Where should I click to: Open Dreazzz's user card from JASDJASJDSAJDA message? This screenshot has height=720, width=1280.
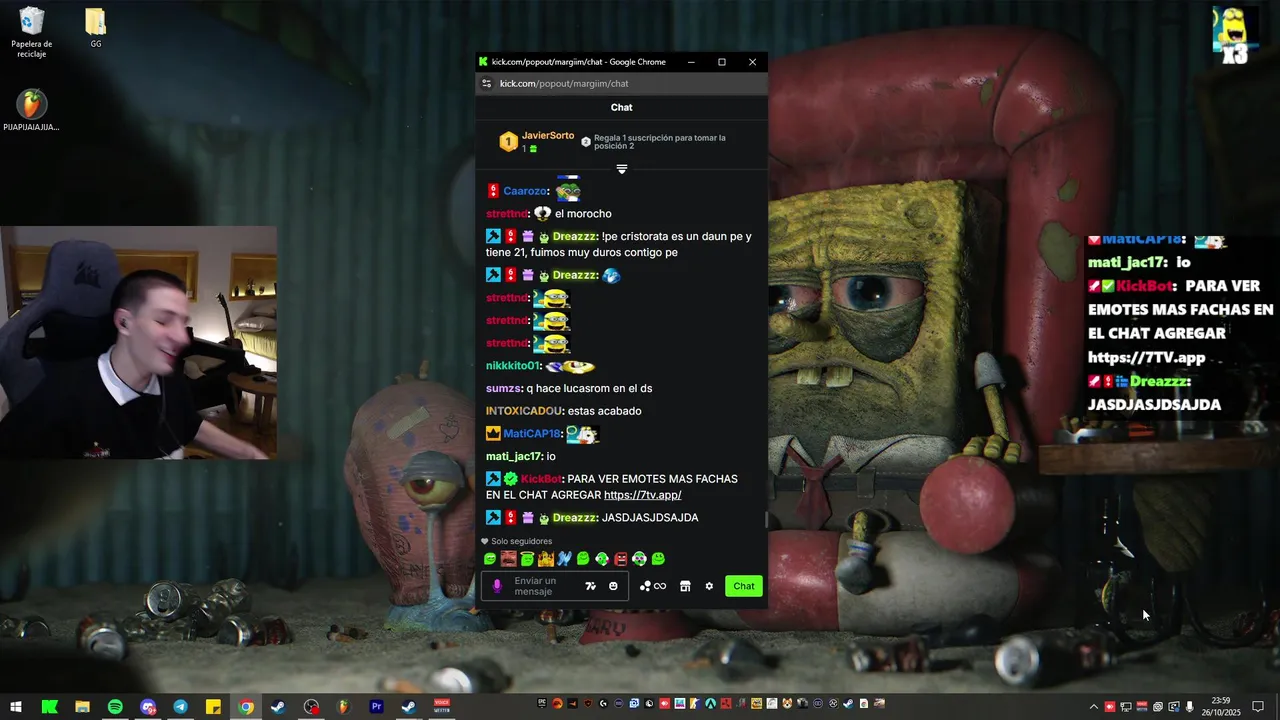[575, 518]
